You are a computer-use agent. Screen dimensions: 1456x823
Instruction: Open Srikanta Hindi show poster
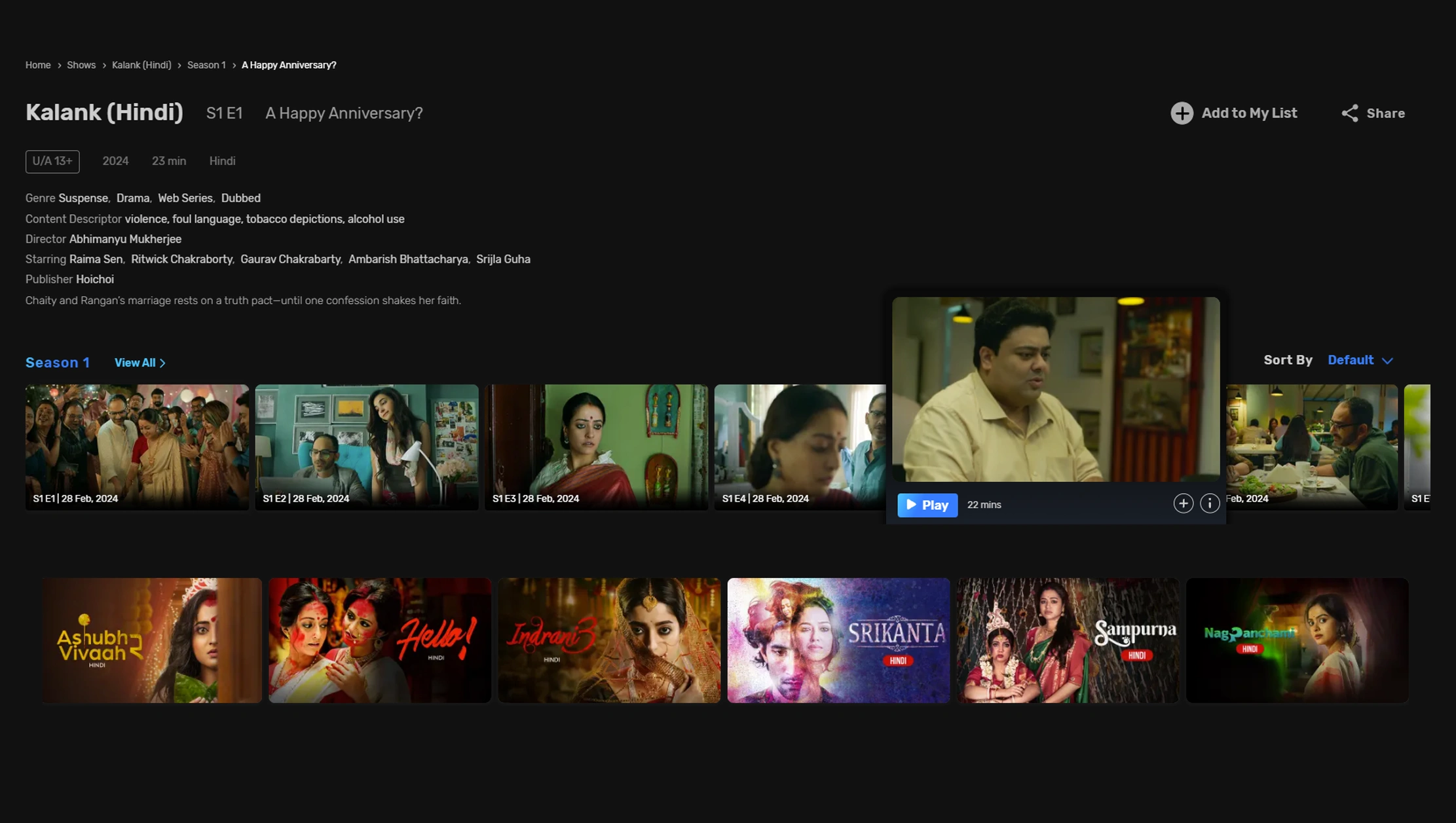coord(838,640)
